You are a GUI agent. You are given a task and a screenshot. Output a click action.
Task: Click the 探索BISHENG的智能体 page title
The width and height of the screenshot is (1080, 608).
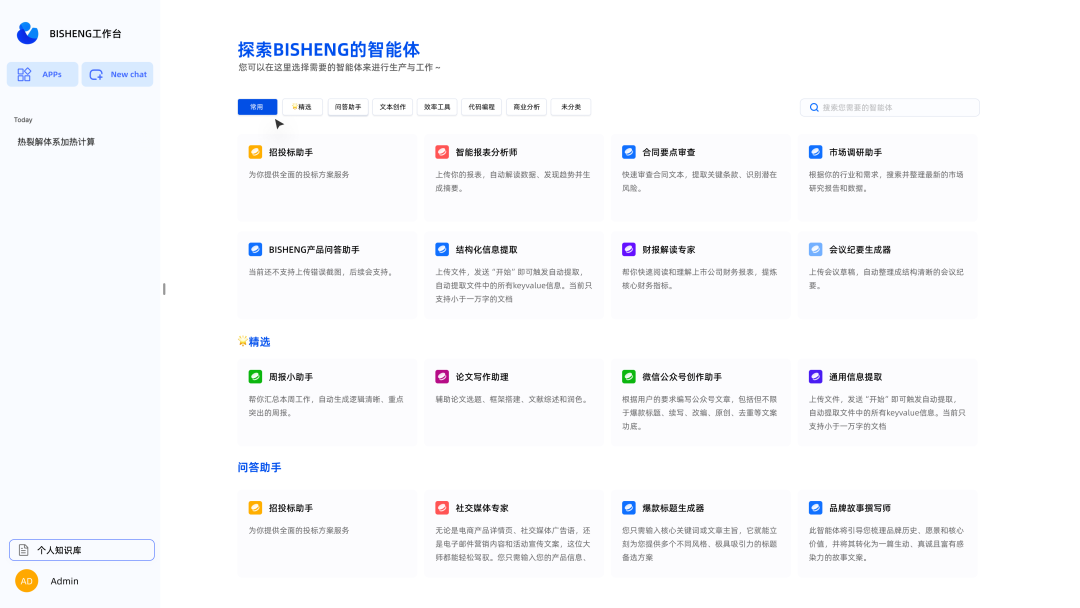[329, 50]
